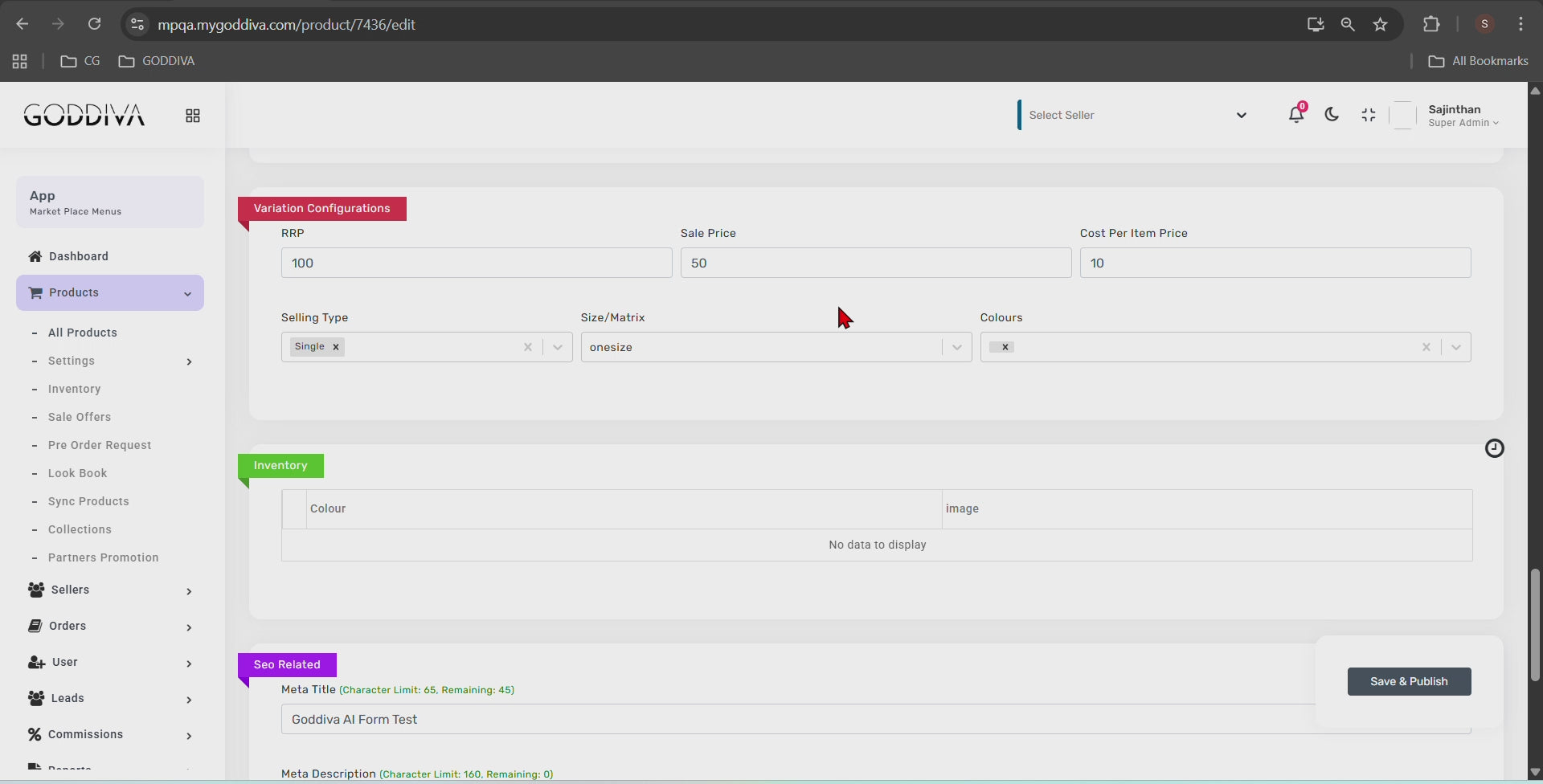Click the browser zoom magnifier icon
This screenshot has height=784, width=1543.
pyautogui.click(x=1348, y=24)
